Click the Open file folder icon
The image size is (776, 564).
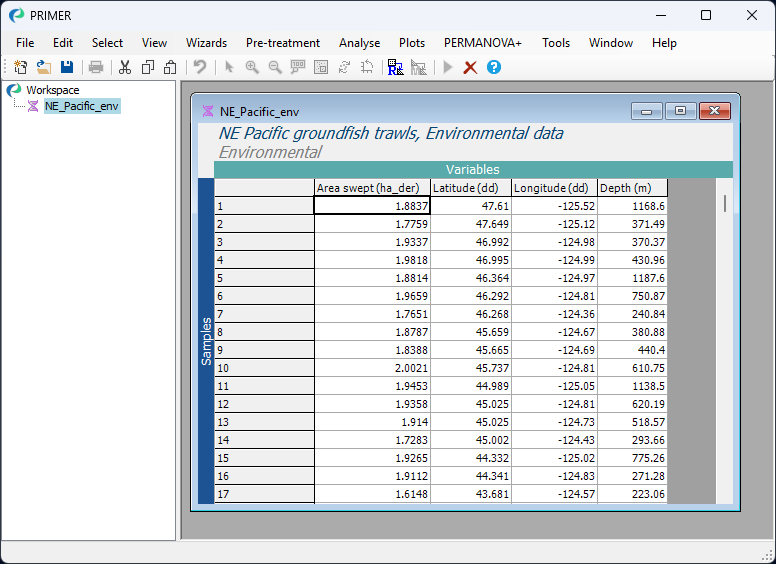43,67
